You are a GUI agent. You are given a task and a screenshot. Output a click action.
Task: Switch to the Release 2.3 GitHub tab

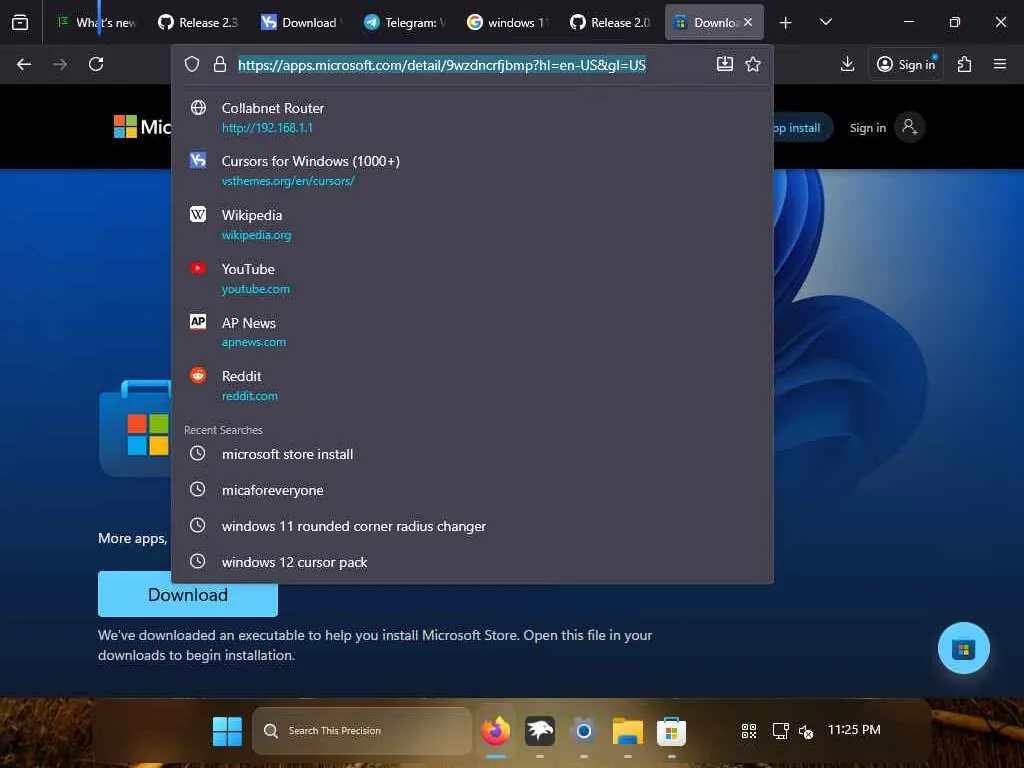[198, 22]
